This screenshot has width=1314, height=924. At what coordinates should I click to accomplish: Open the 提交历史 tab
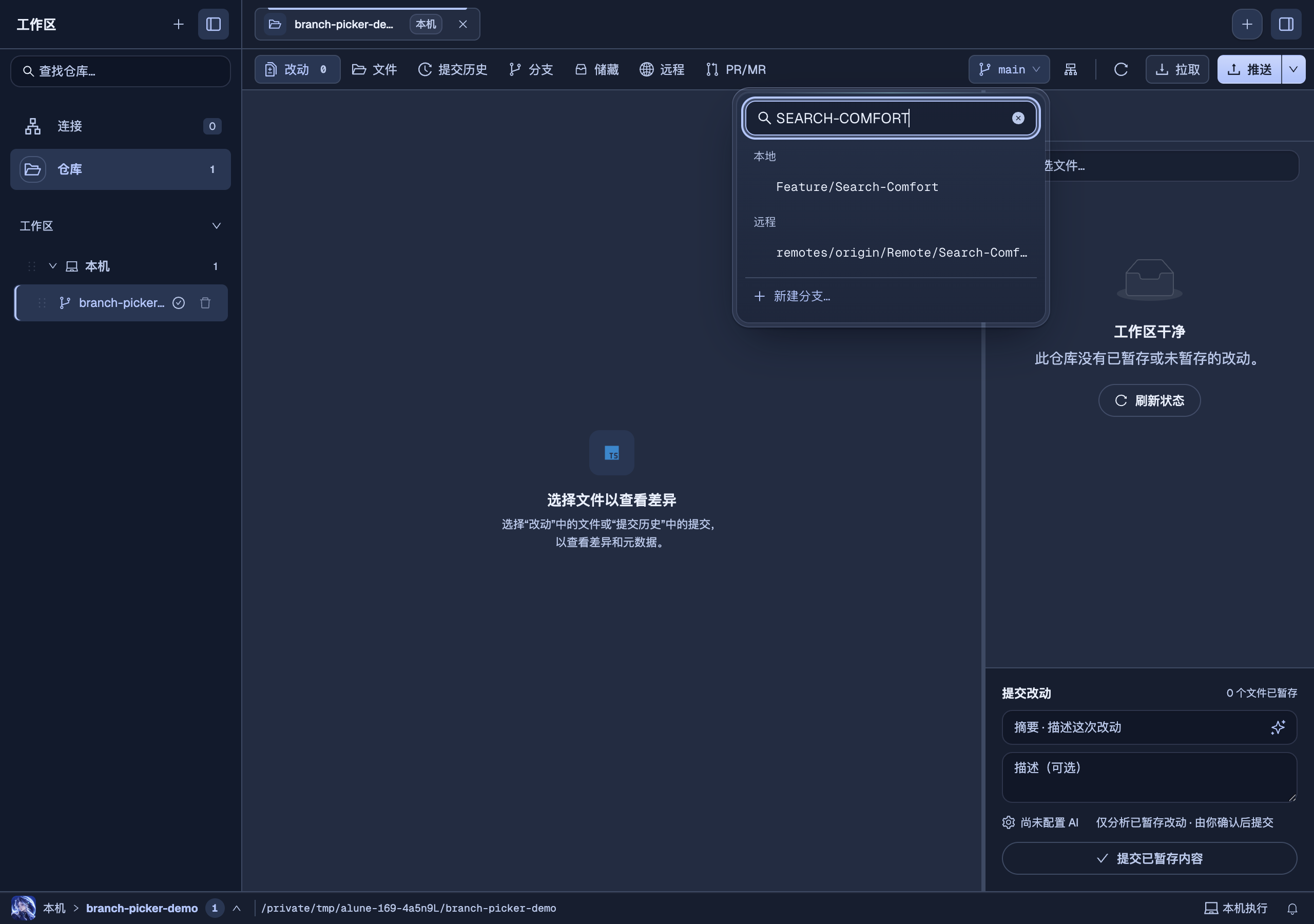[453, 69]
